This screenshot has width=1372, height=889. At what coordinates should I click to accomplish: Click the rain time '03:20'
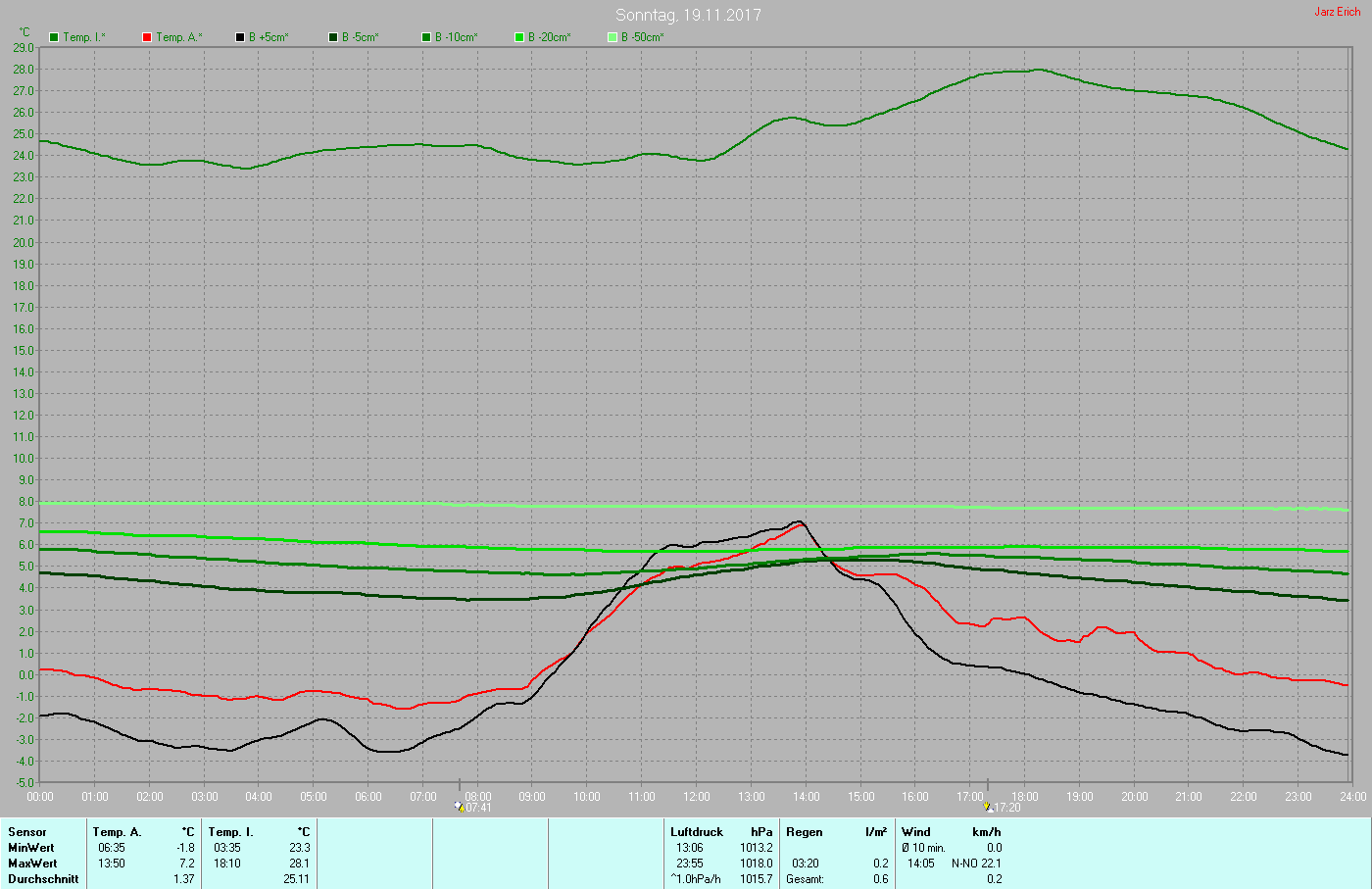[806, 864]
